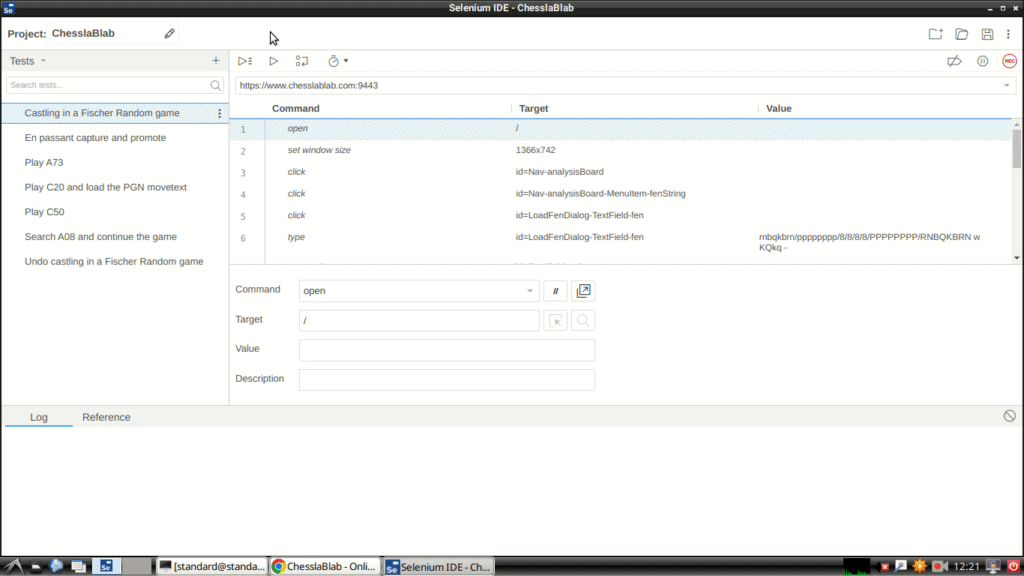Screen dimensions: 1024x576
Task: Start recording with the REC button
Action: point(1008,60)
